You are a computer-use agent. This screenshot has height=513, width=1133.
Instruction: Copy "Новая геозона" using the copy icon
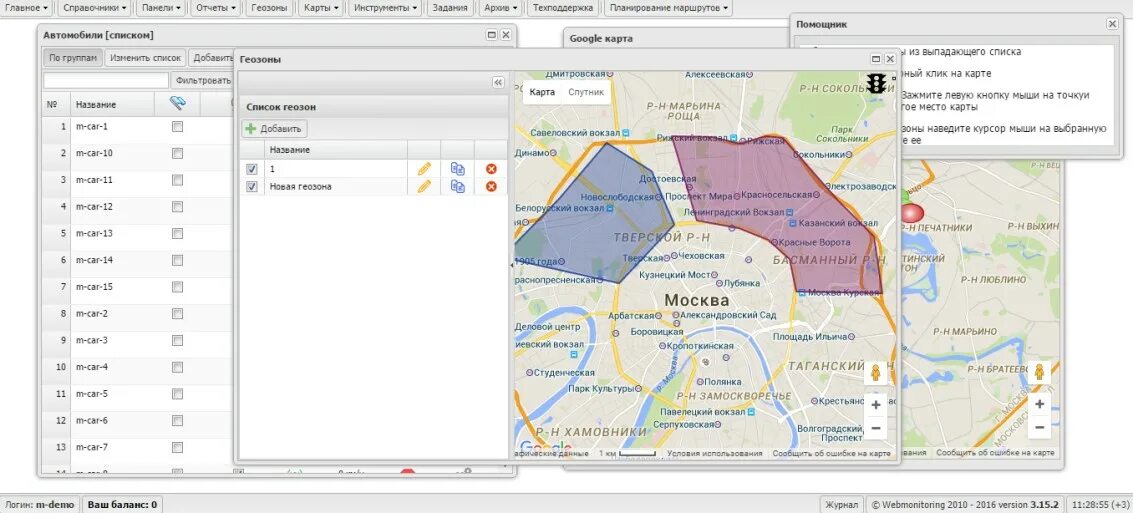coord(458,186)
